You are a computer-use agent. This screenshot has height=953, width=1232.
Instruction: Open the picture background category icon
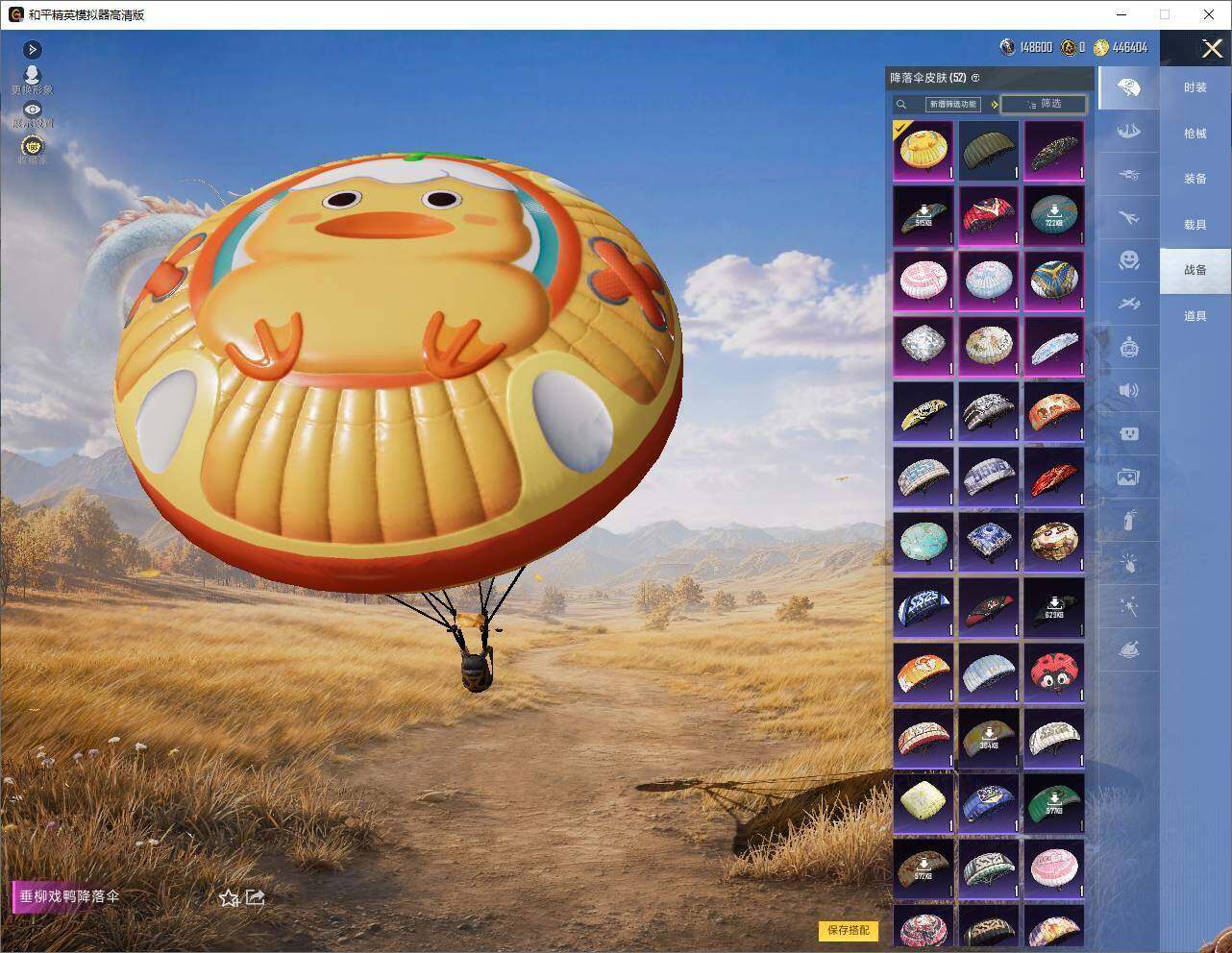point(1129,476)
